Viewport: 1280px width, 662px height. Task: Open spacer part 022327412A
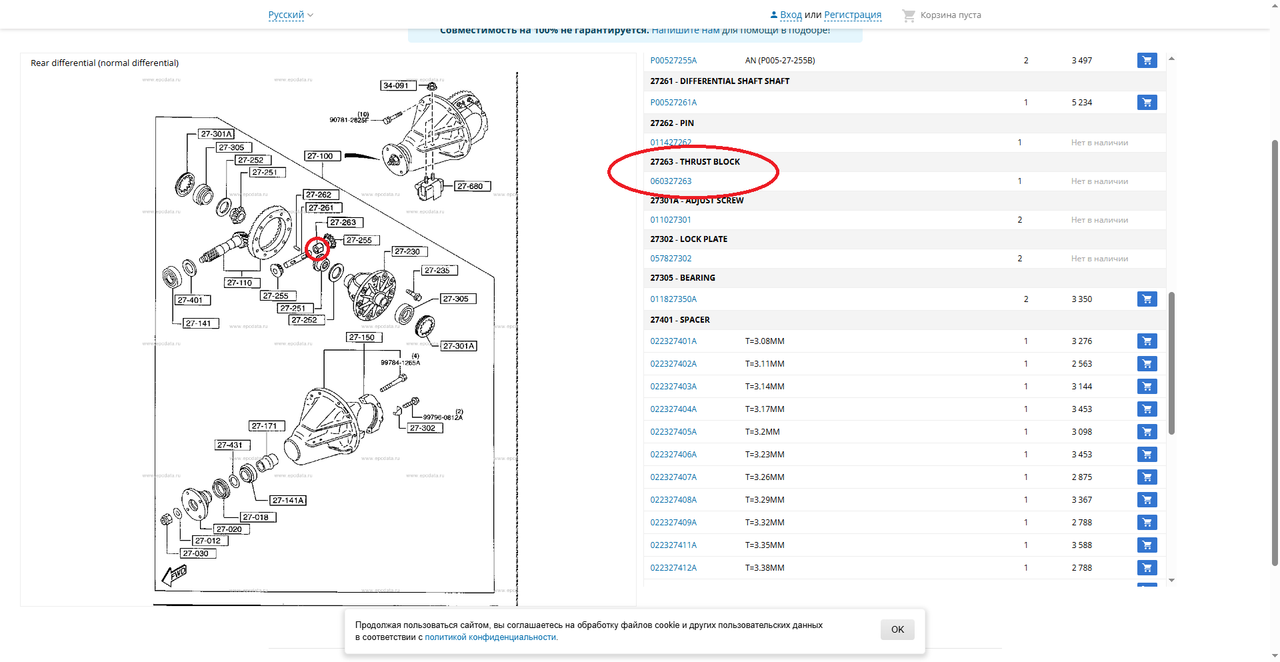click(674, 568)
